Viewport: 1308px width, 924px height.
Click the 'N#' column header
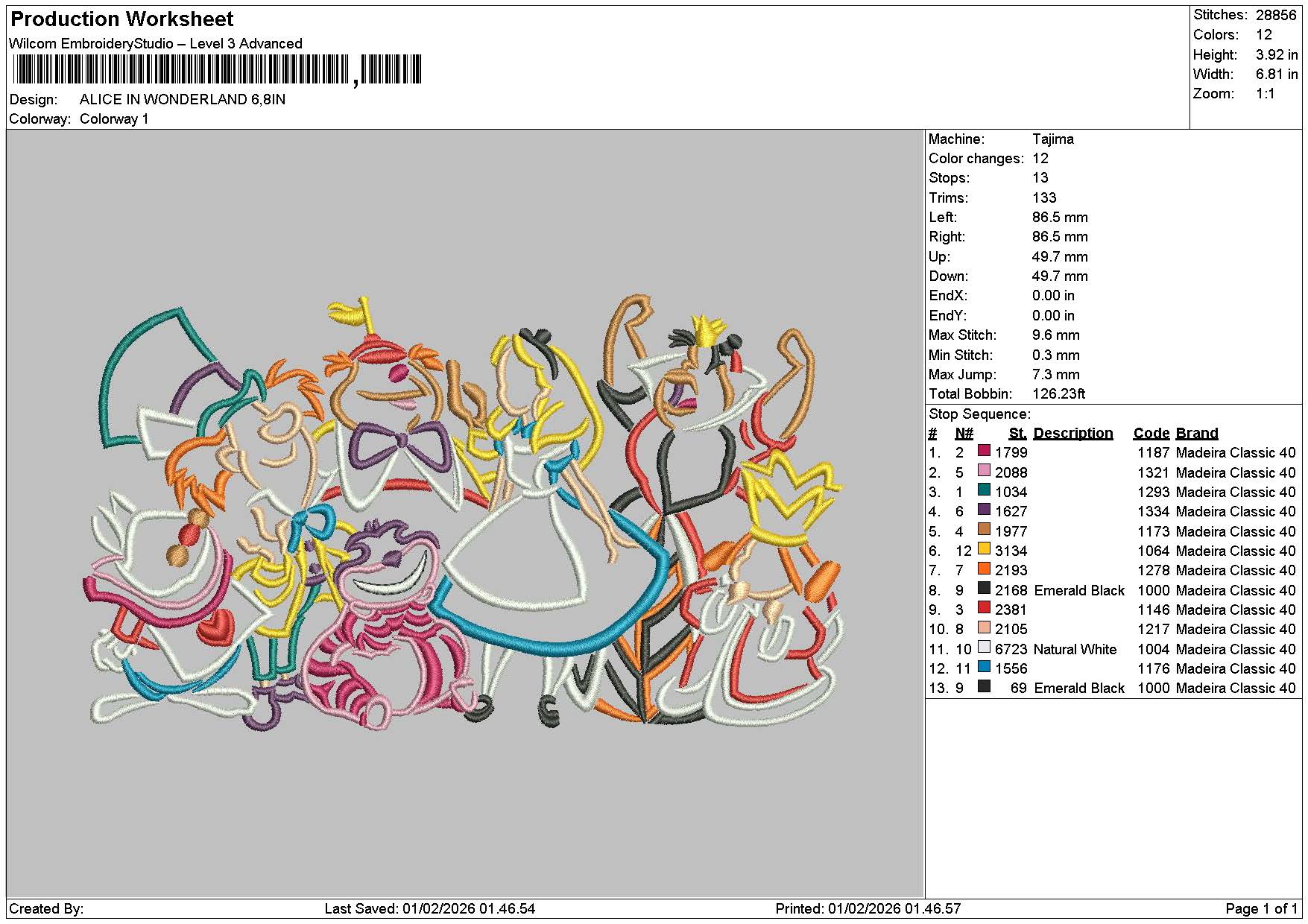pos(964,434)
